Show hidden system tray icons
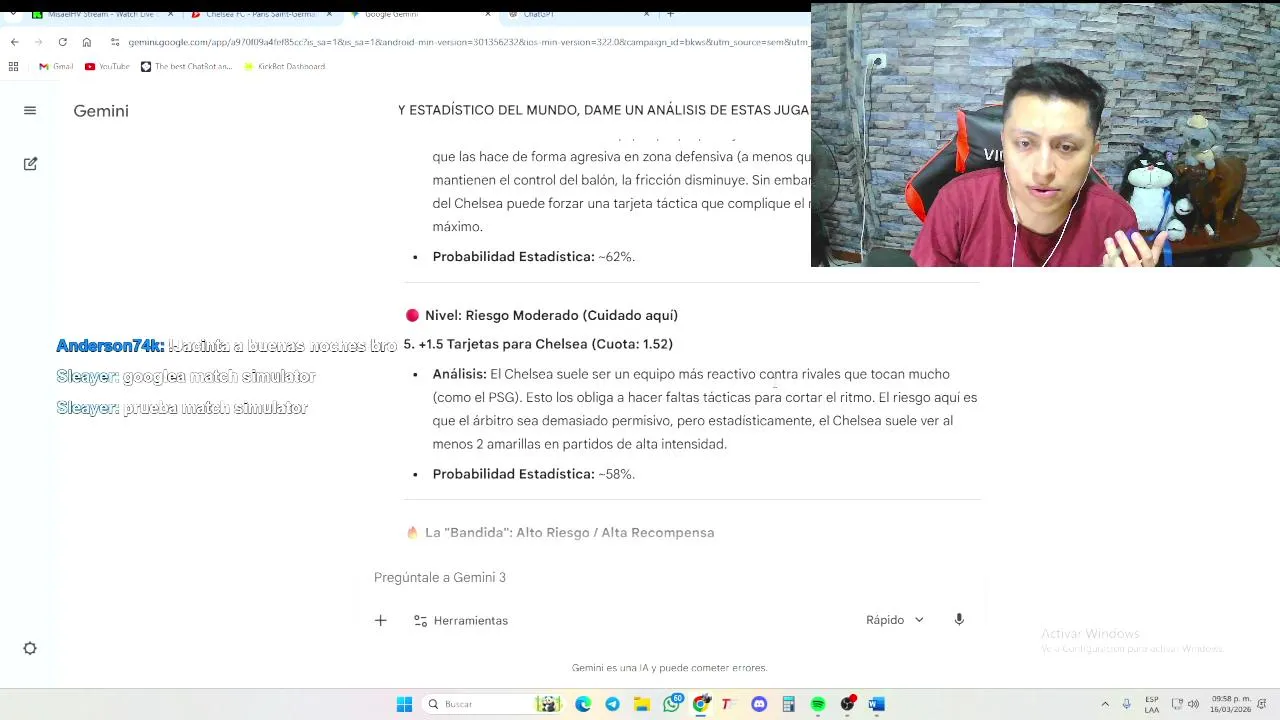 coord(1105,704)
